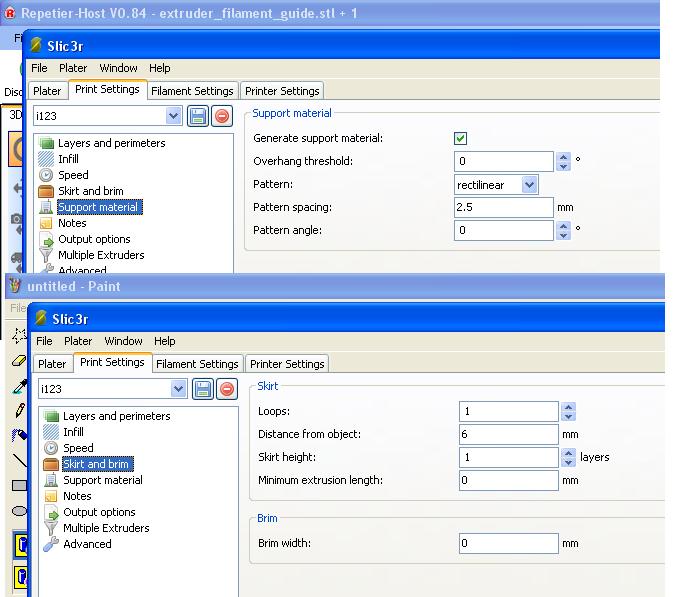Decrease the Overhang threshold value

point(564,166)
